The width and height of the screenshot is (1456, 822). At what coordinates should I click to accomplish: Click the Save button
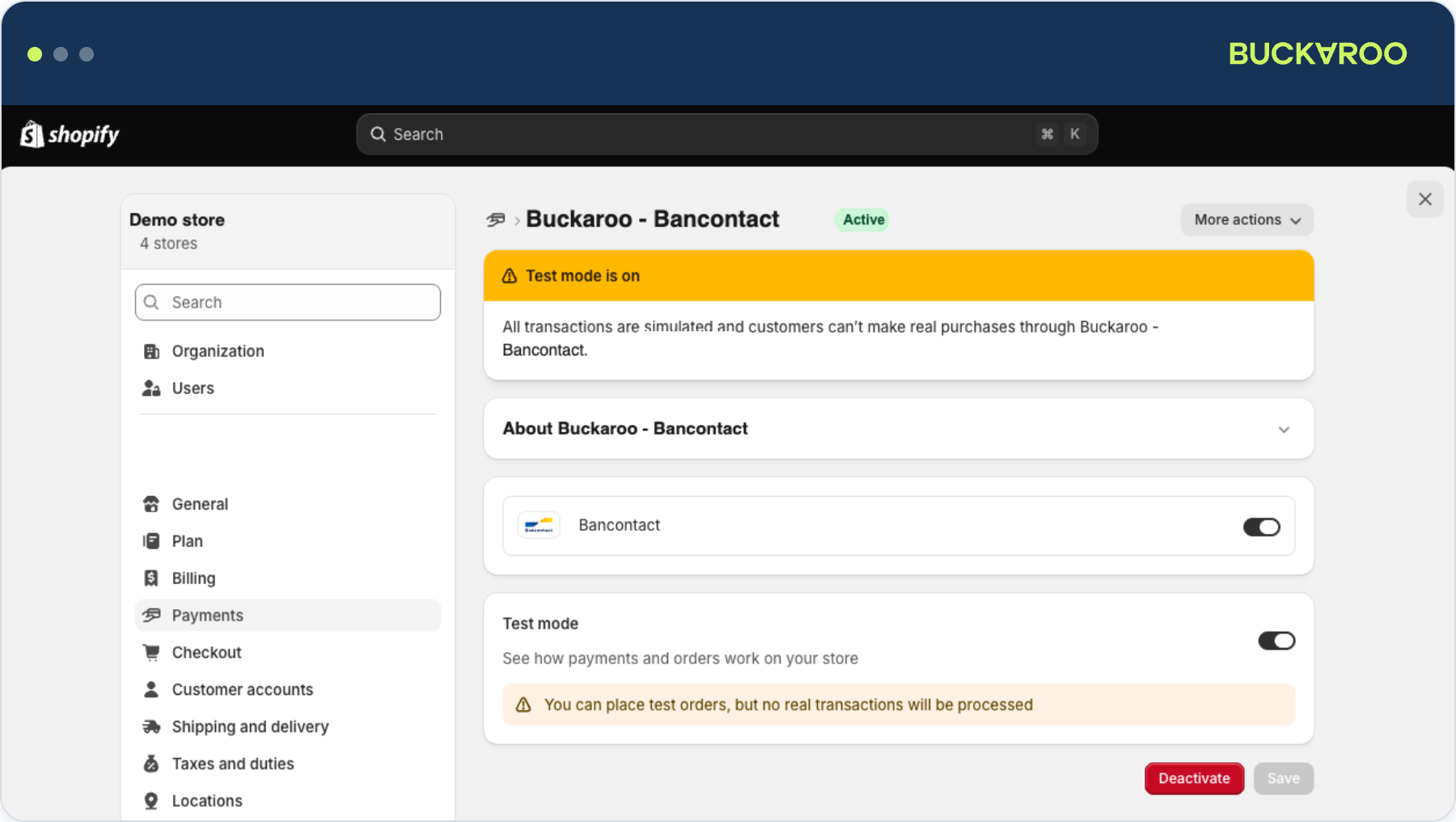click(x=1284, y=778)
